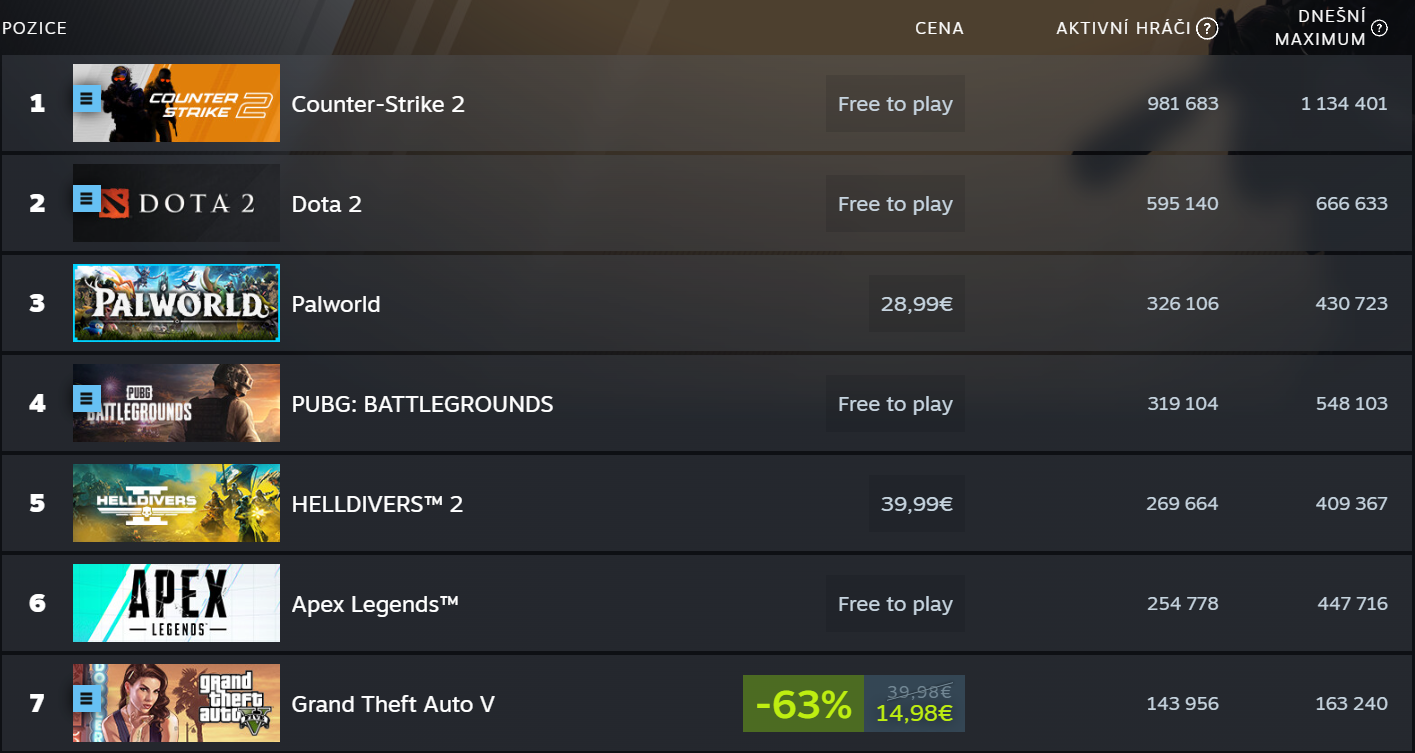The width and height of the screenshot is (1415, 753).
Task: Click Free to play button for Apex Legends
Action: point(895,604)
